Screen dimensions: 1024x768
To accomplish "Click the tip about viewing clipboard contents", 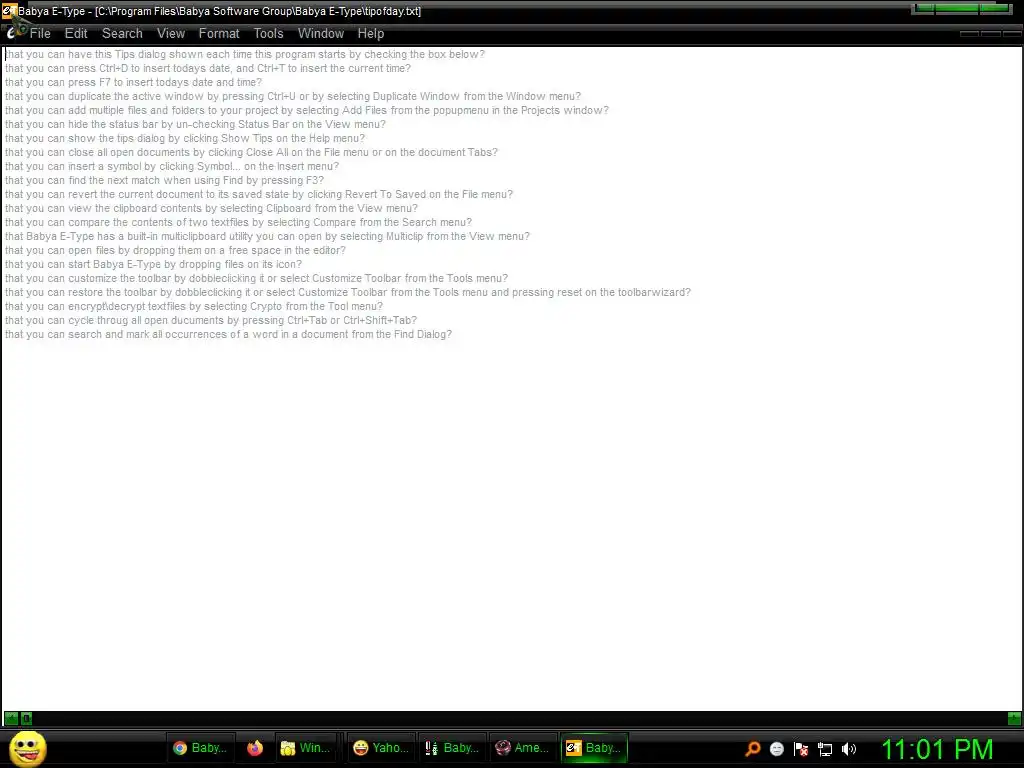I will 211,208.
